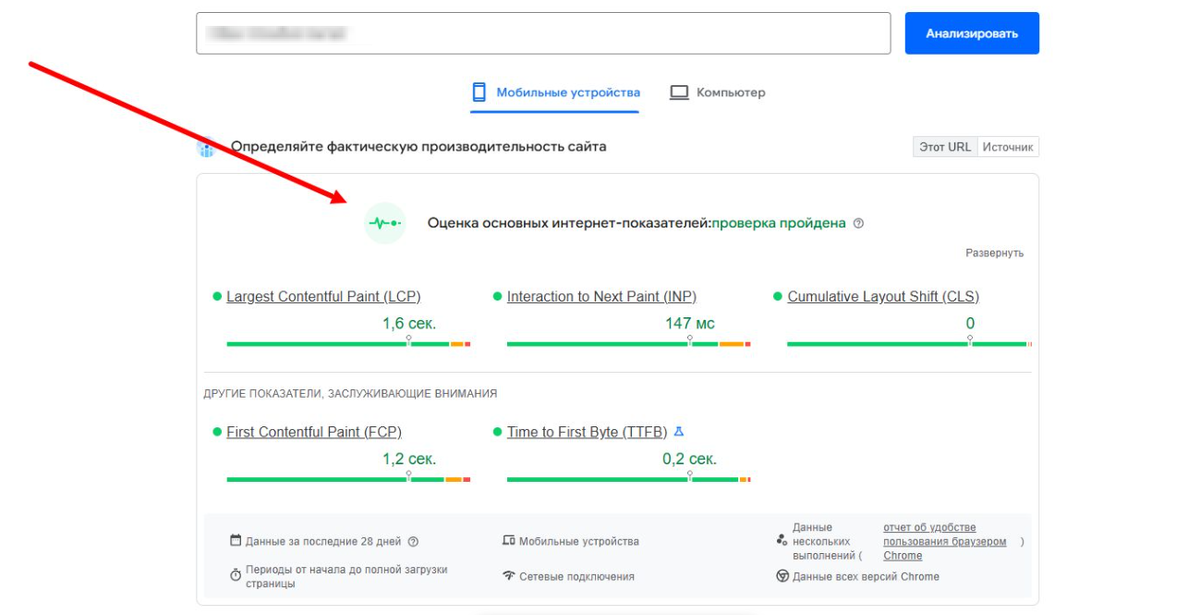The height and width of the screenshot is (615, 1200).
Task: Click inside the URL input field
Action: tap(545, 32)
